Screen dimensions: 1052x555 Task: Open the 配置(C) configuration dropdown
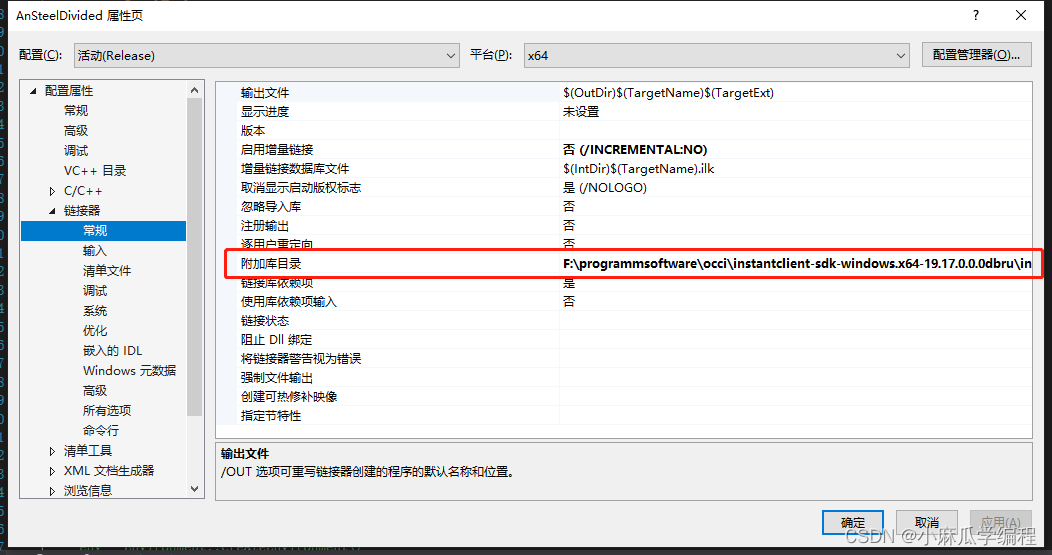[266, 56]
